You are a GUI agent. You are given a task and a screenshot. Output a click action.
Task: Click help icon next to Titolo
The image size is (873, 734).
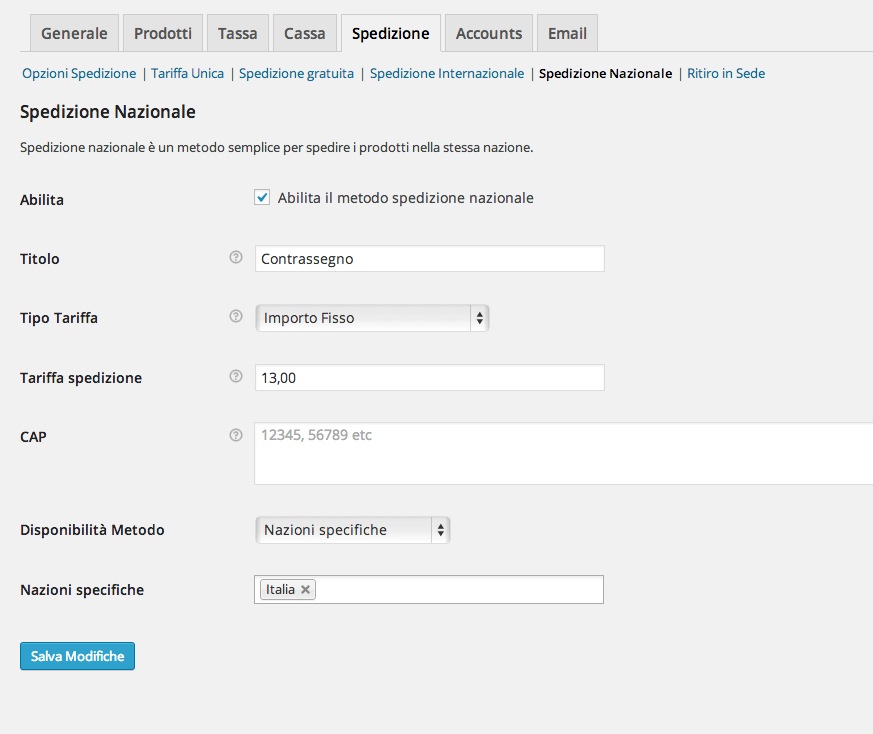236,258
